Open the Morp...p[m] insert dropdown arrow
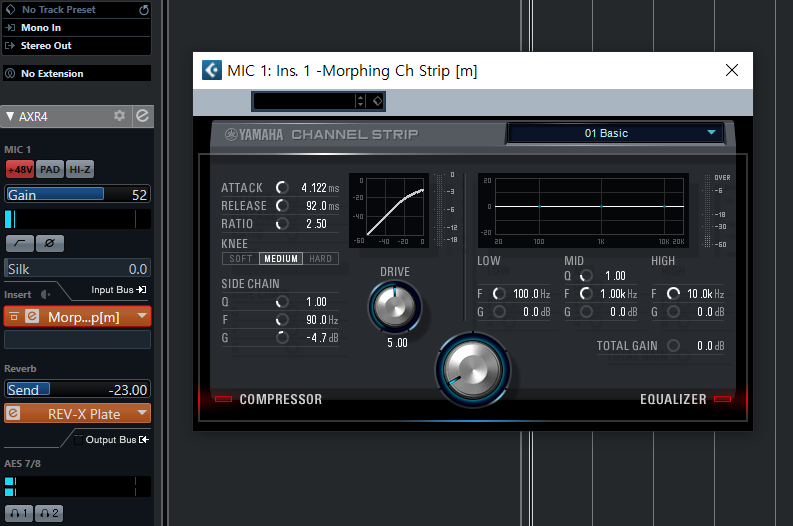Image resolution: width=793 pixels, height=526 pixels. pyautogui.click(x=143, y=317)
